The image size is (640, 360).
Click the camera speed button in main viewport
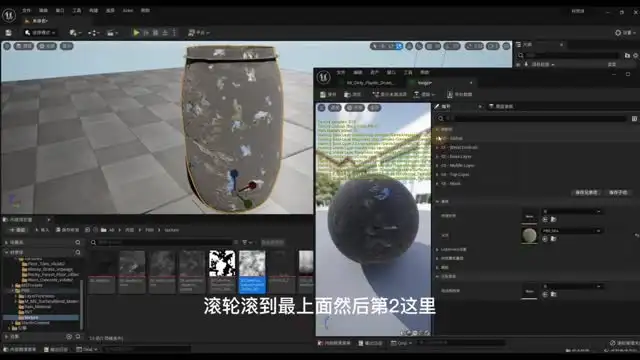point(493,46)
